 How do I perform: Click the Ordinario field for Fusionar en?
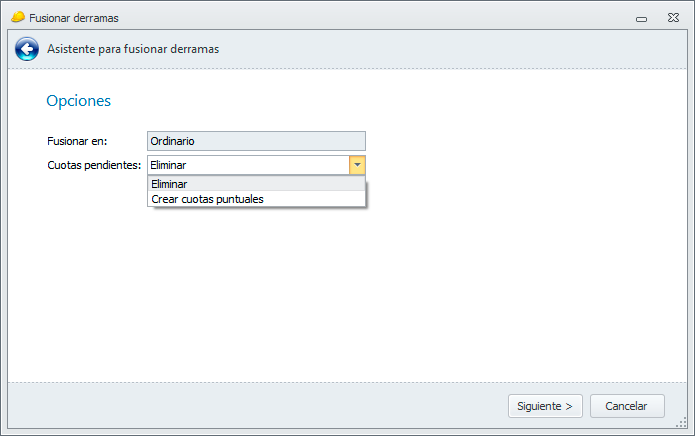256,142
